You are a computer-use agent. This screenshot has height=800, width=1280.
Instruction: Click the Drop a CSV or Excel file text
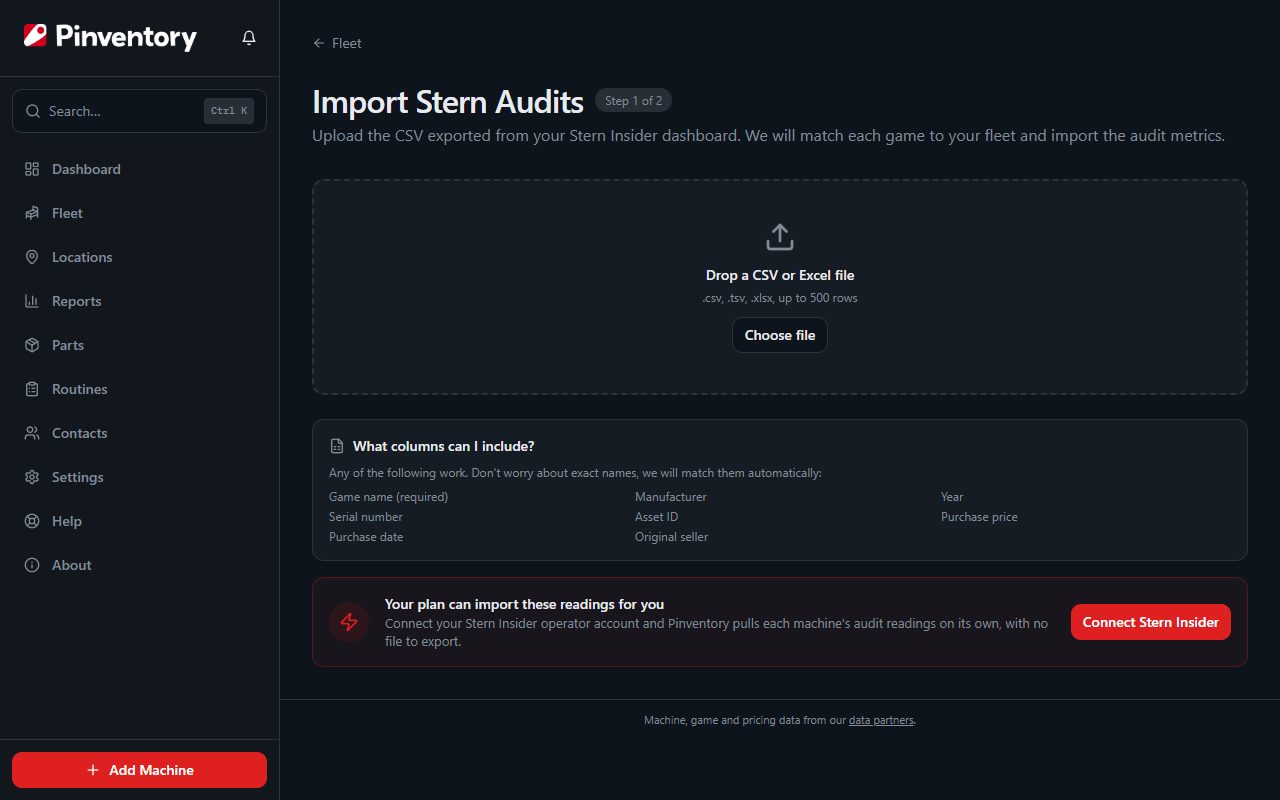click(x=780, y=275)
